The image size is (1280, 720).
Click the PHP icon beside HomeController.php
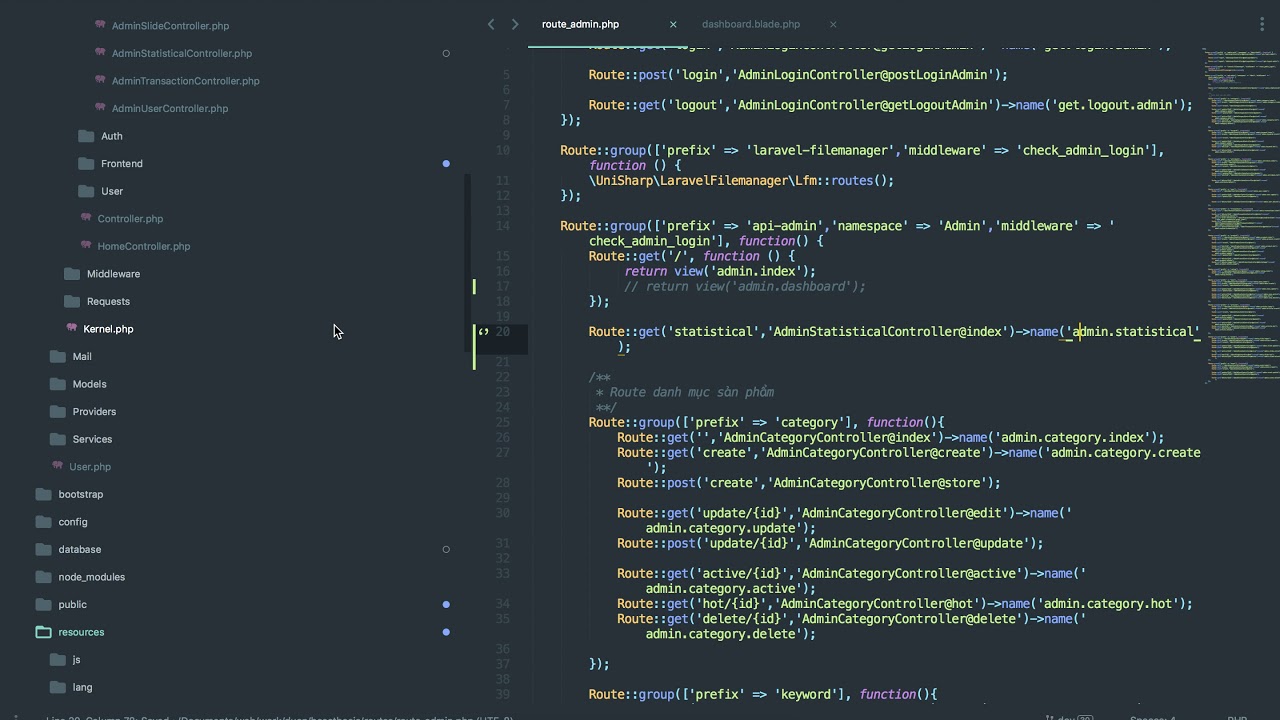pyautogui.click(x=86, y=246)
